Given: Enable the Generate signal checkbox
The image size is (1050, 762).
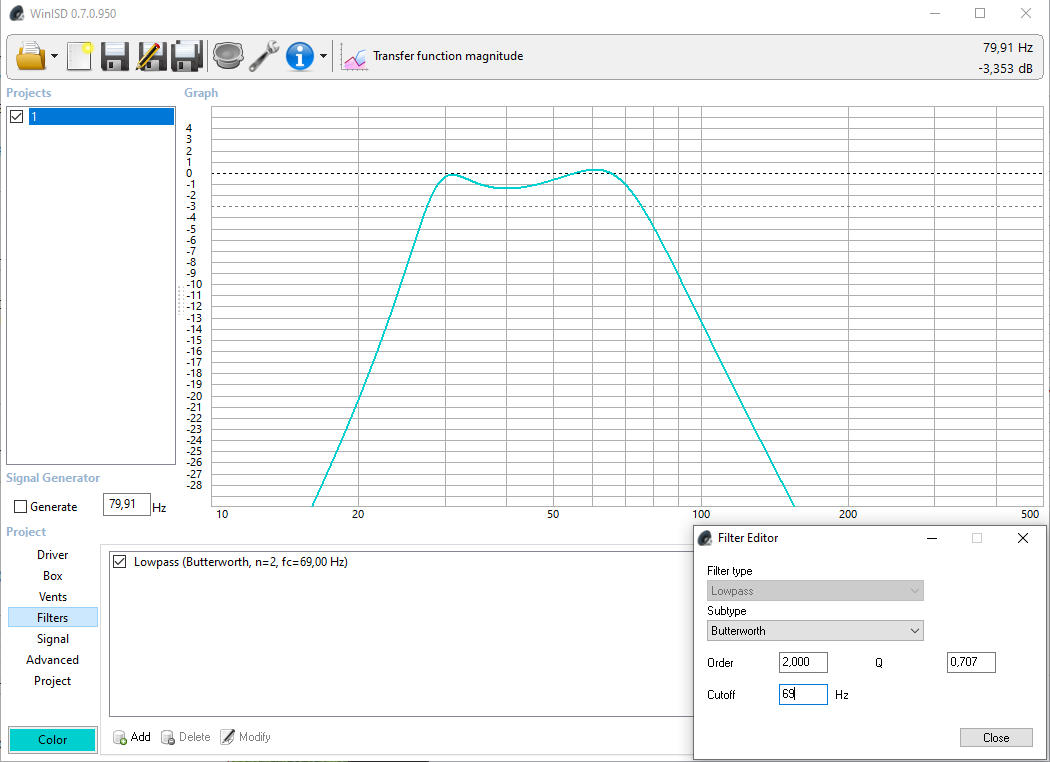Looking at the screenshot, I should 21,507.
